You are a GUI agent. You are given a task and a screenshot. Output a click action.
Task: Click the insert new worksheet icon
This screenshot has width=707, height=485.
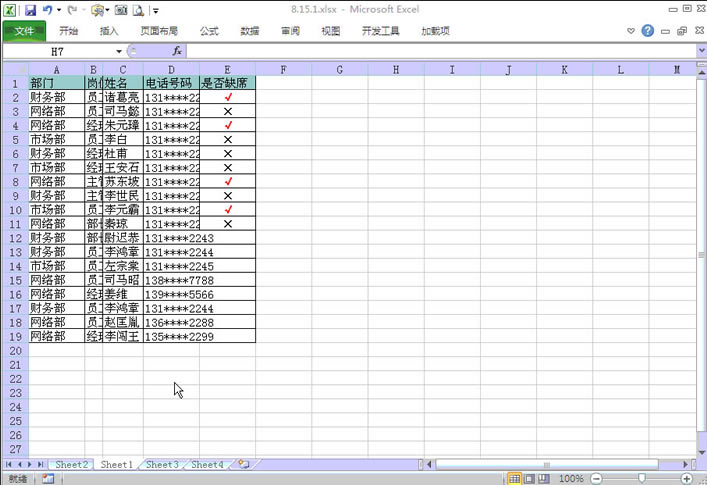click(x=244, y=464)
